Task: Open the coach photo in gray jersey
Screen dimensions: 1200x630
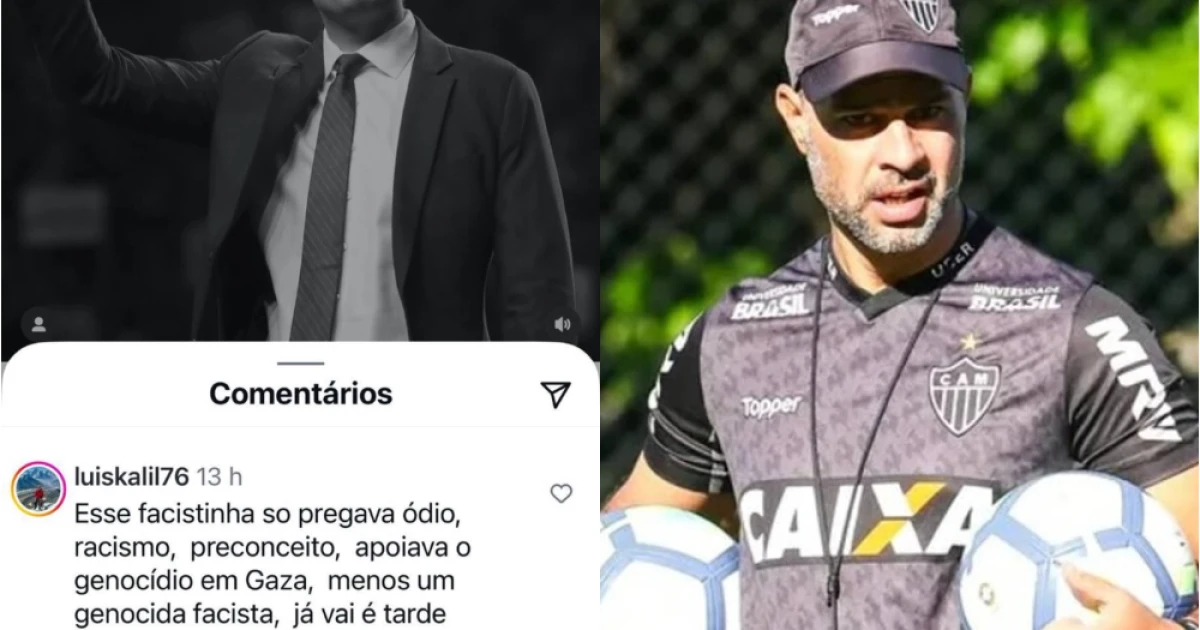Action: [x=900, y=315]
